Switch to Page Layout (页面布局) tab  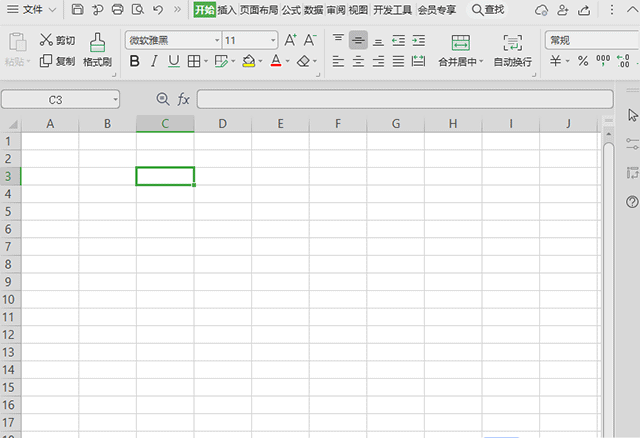[259, 10]
